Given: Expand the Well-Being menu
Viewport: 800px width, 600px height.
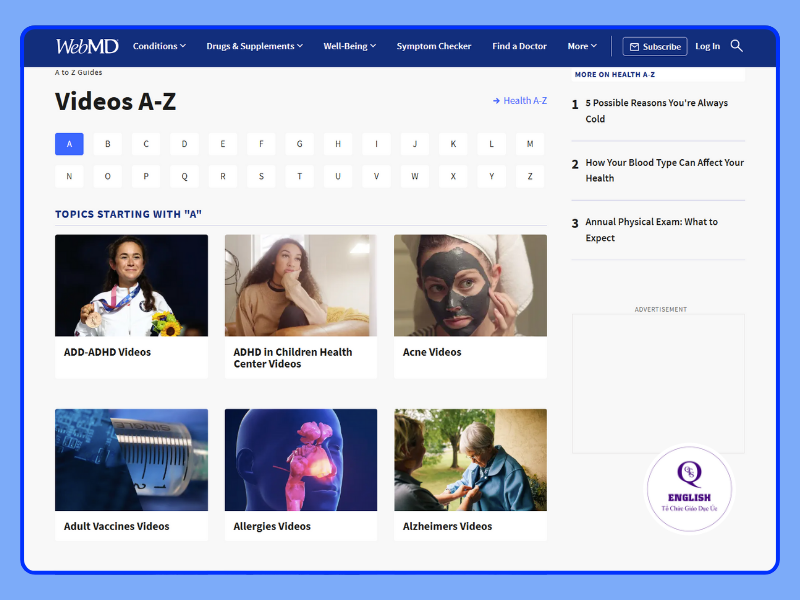Looking at the screenshot, I should point(349,46).
